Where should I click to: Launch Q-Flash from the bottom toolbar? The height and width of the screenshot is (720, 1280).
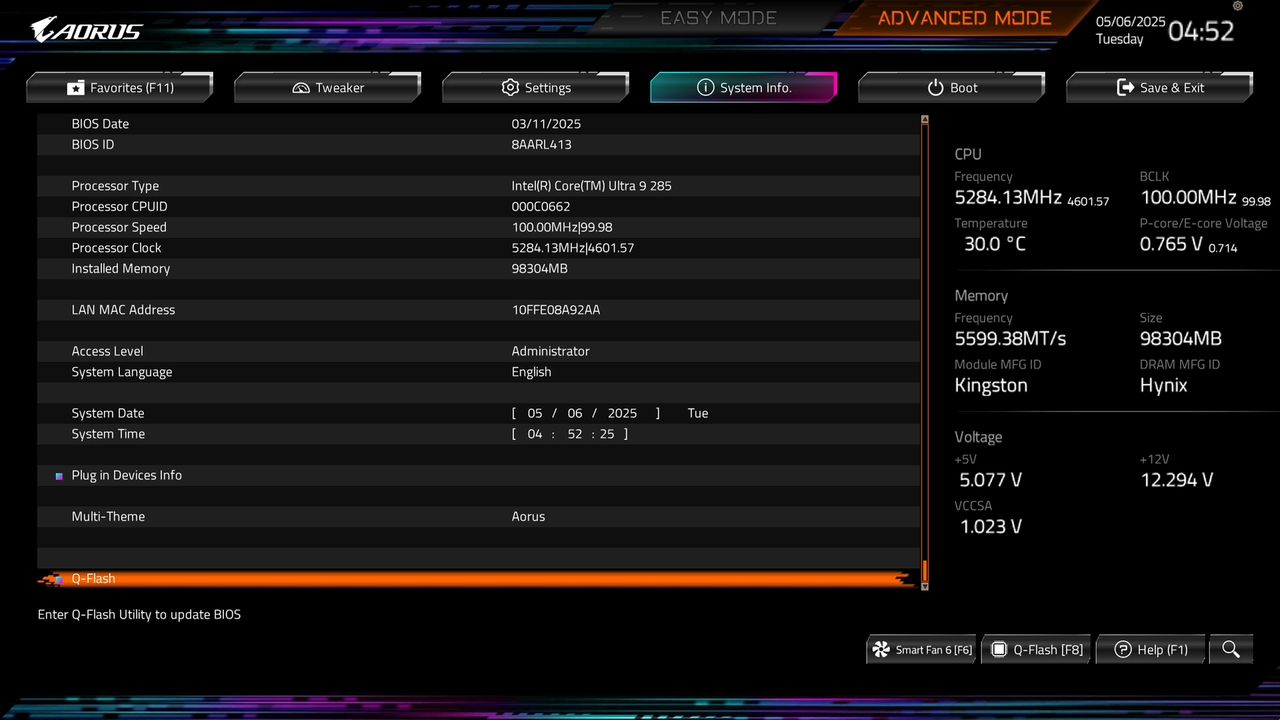tap(1036, 649)
